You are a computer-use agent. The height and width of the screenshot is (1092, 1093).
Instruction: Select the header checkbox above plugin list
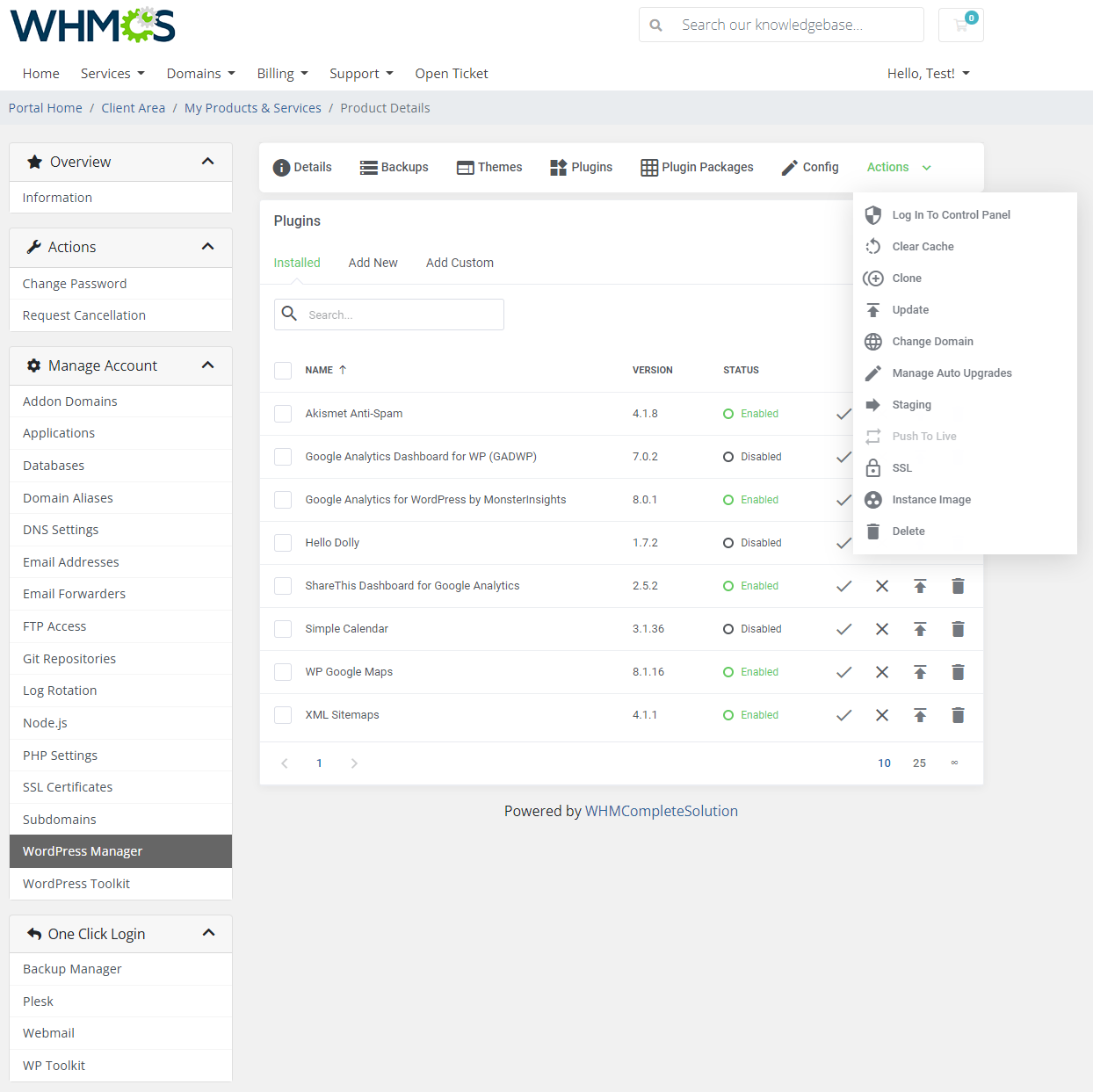(283, 370)
